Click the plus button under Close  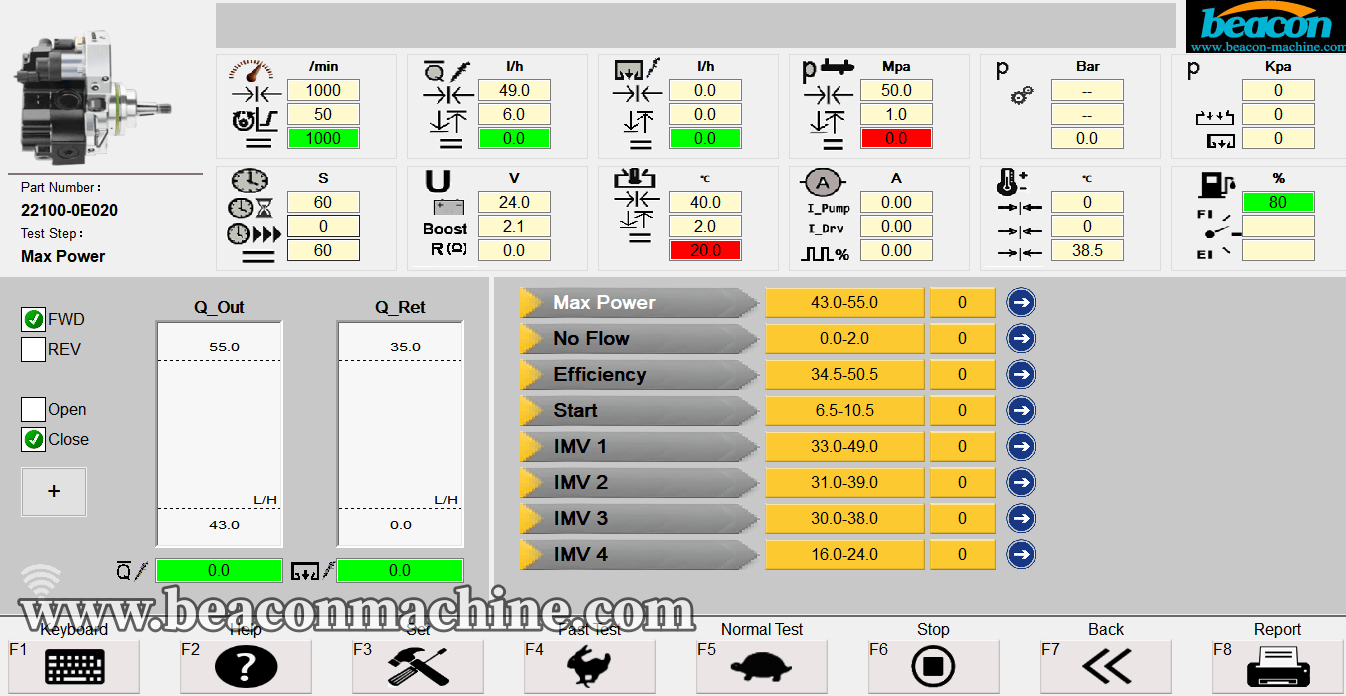point(54,491)
